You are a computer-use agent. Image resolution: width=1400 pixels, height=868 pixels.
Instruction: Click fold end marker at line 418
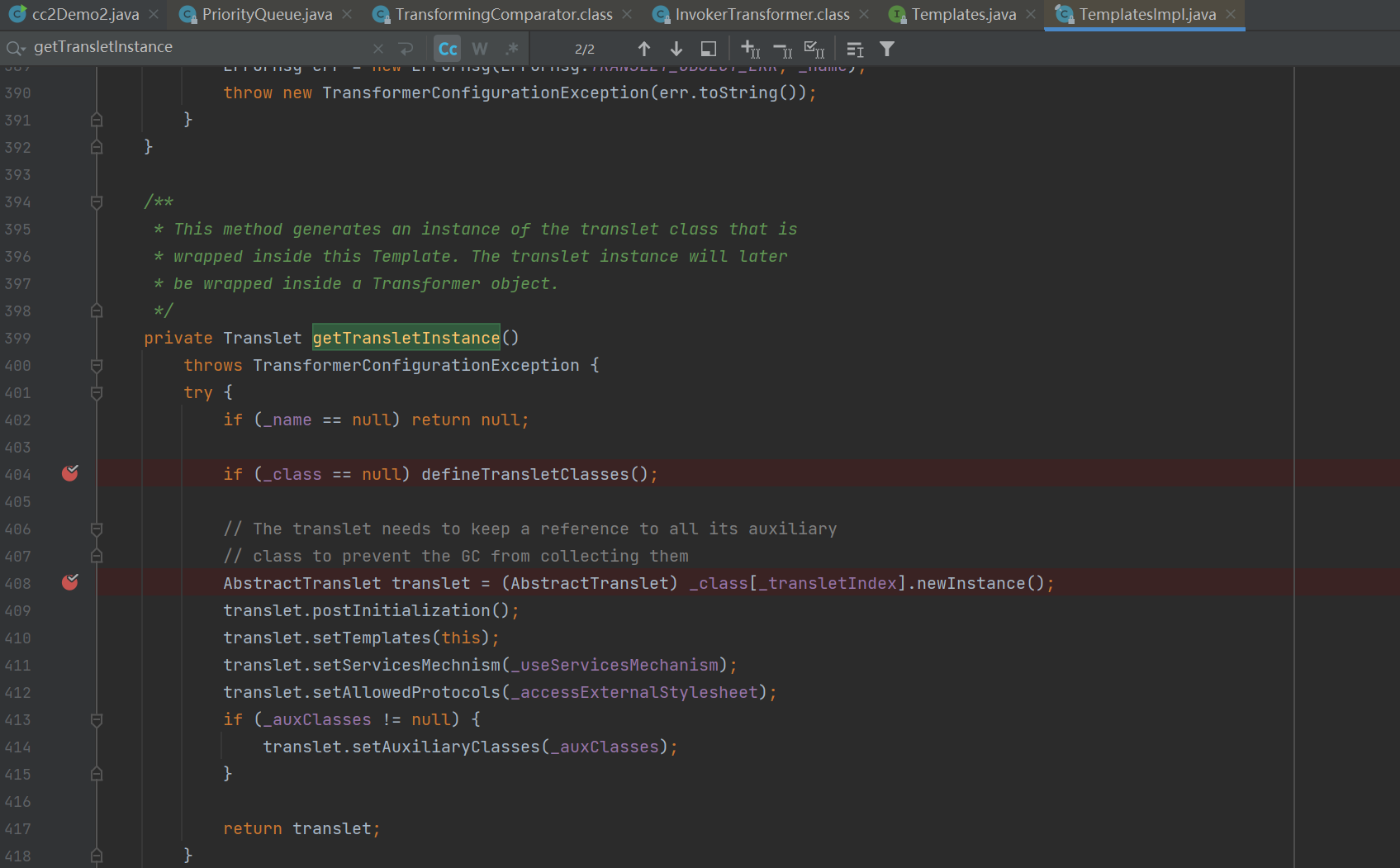coord(97,856)
